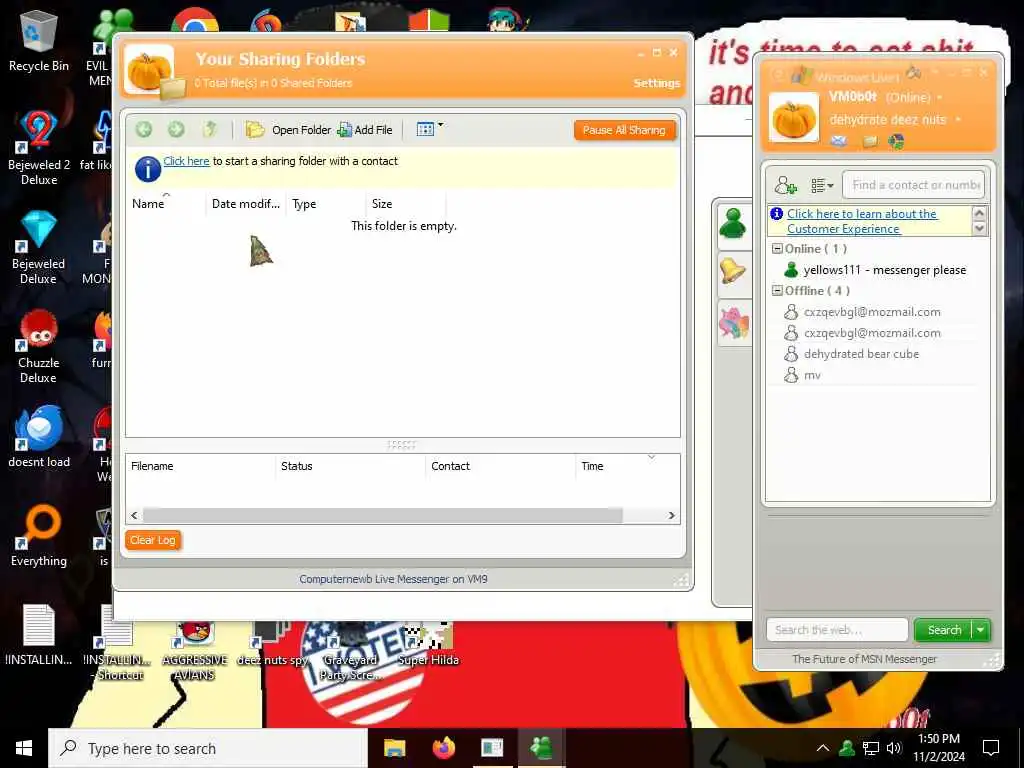
Task: Click the taskbar search box
Action: tap(208, 748)
